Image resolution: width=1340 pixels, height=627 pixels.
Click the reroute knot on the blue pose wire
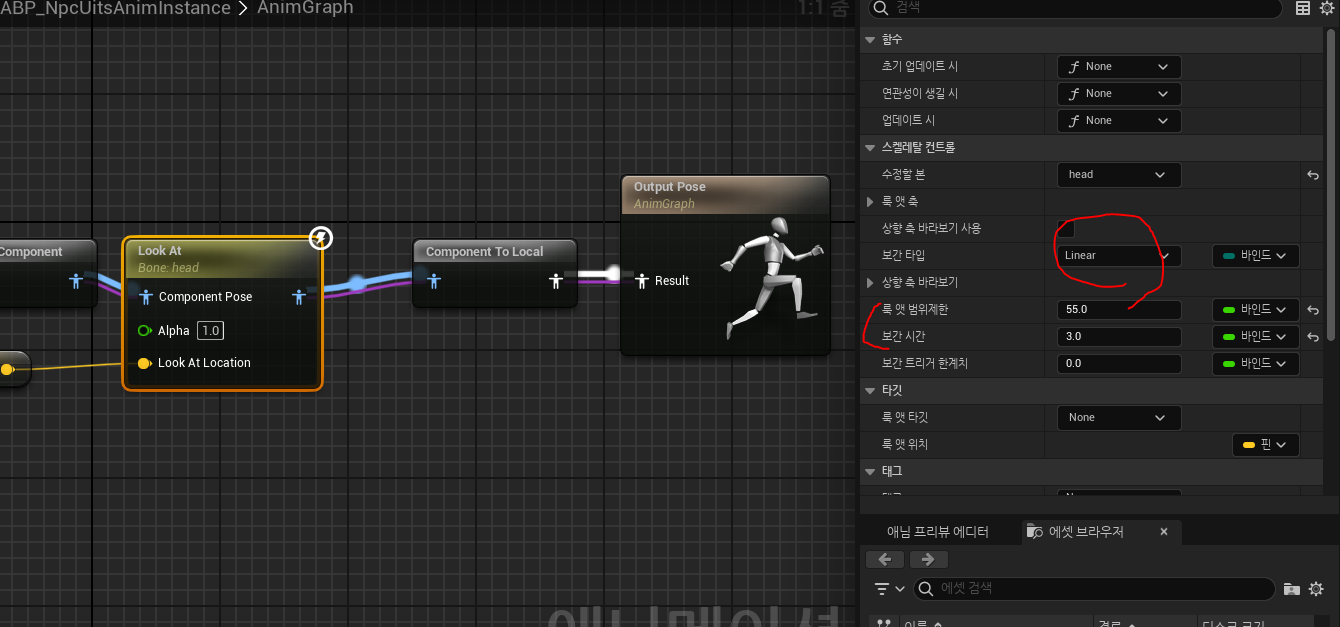coord(357,283)
